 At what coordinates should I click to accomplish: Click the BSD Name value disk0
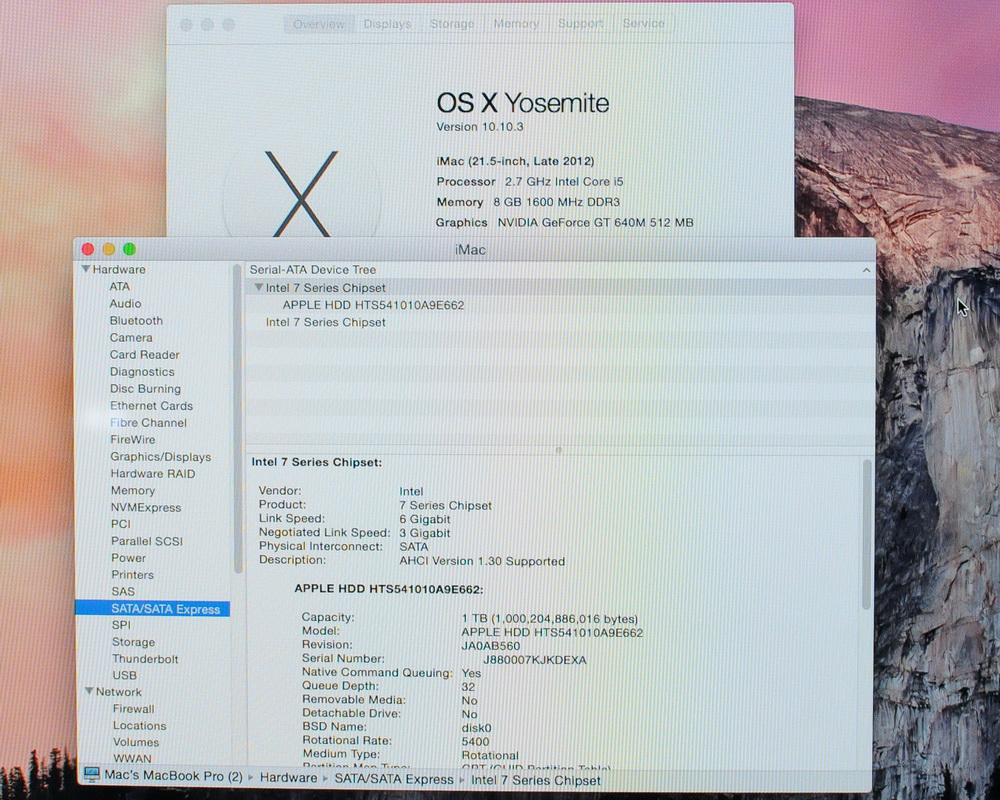click(x=476, y=728)
